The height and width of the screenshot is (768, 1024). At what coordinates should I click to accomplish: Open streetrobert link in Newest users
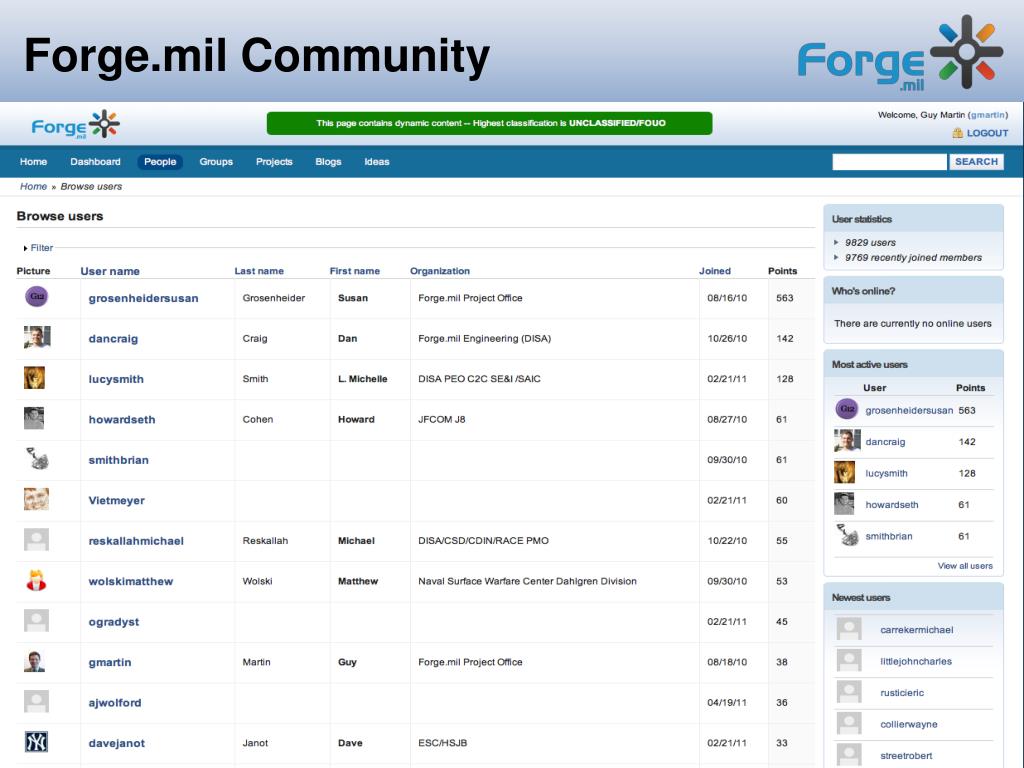[x=906, y=756]
